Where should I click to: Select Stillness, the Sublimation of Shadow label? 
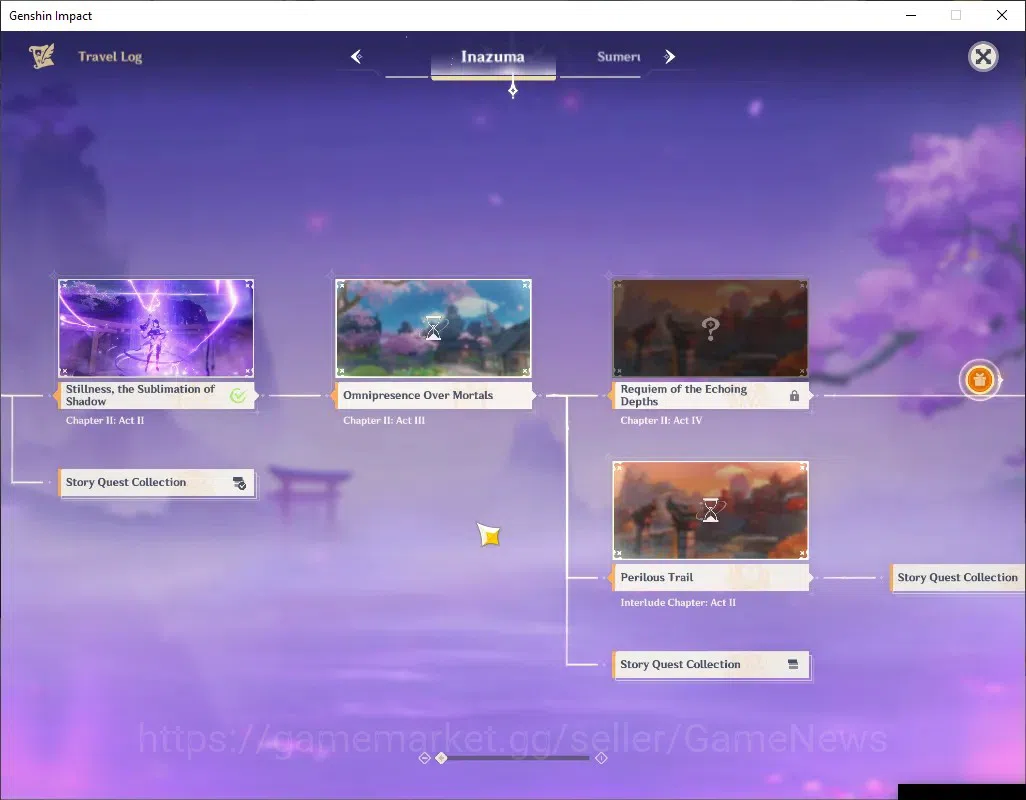156,395
